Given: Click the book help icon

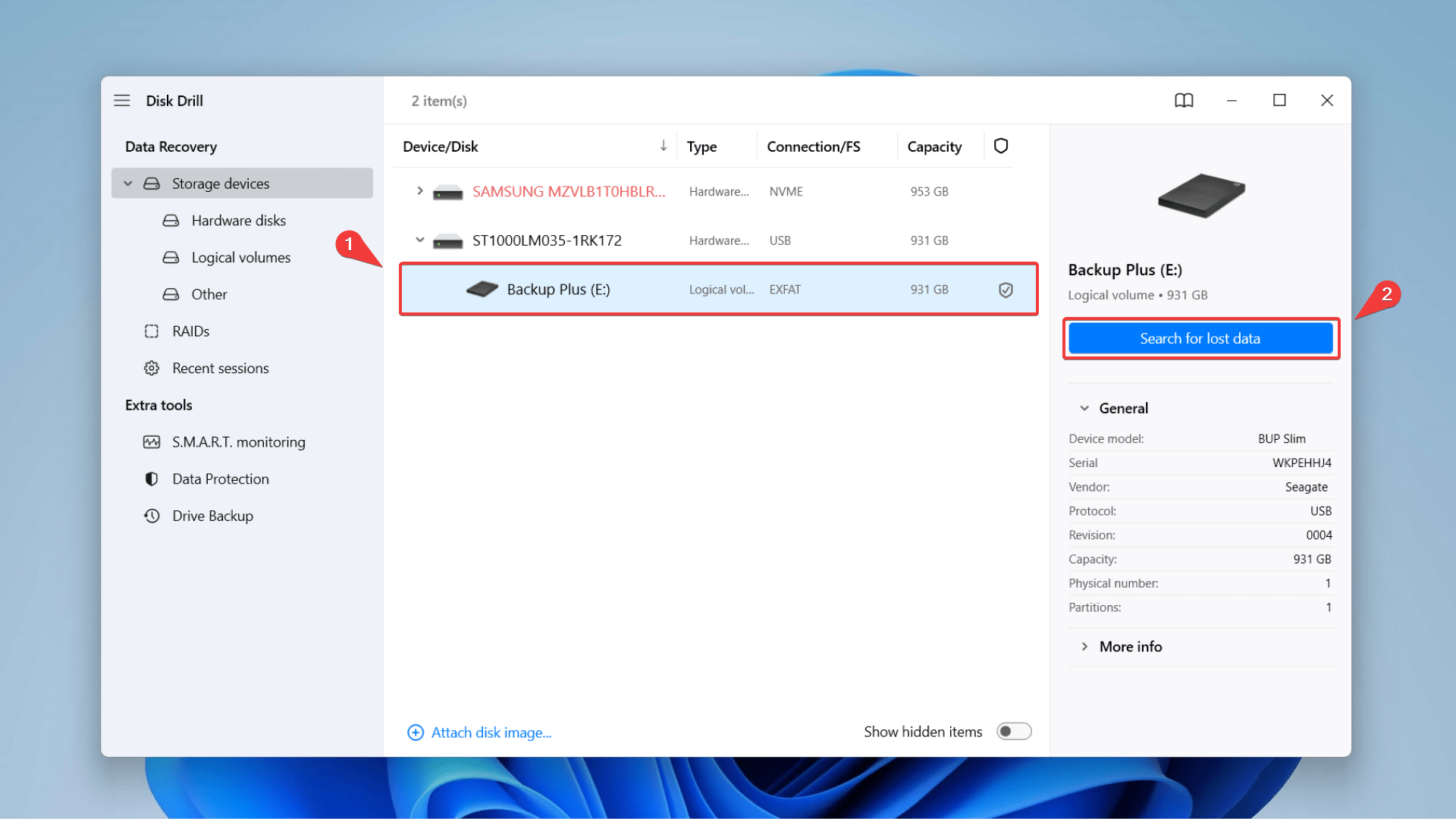Looking at the screenshot, I should tap(1184, 101).
